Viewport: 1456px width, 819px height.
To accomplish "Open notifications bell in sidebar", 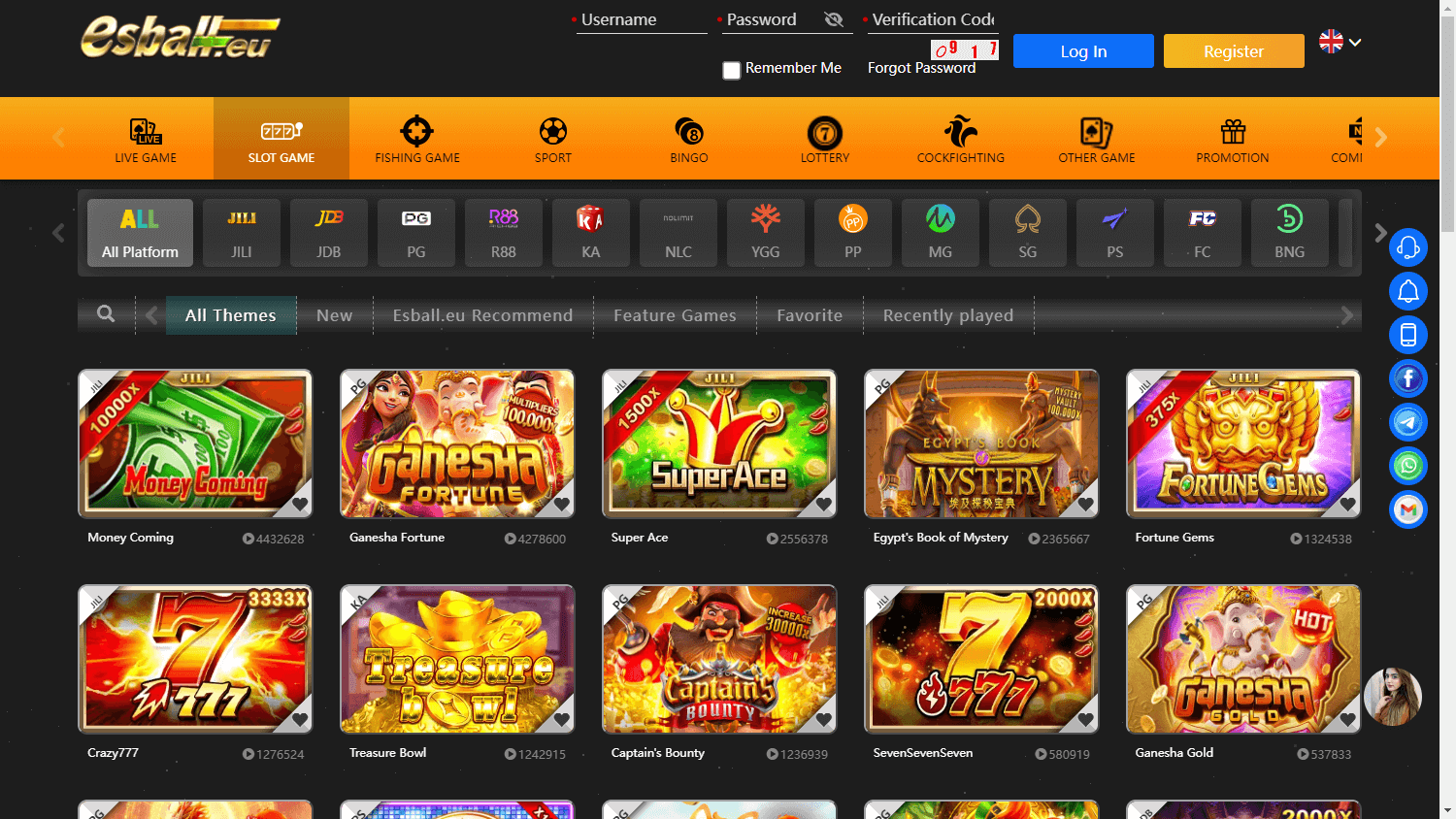I will (x=1408, y=291).
